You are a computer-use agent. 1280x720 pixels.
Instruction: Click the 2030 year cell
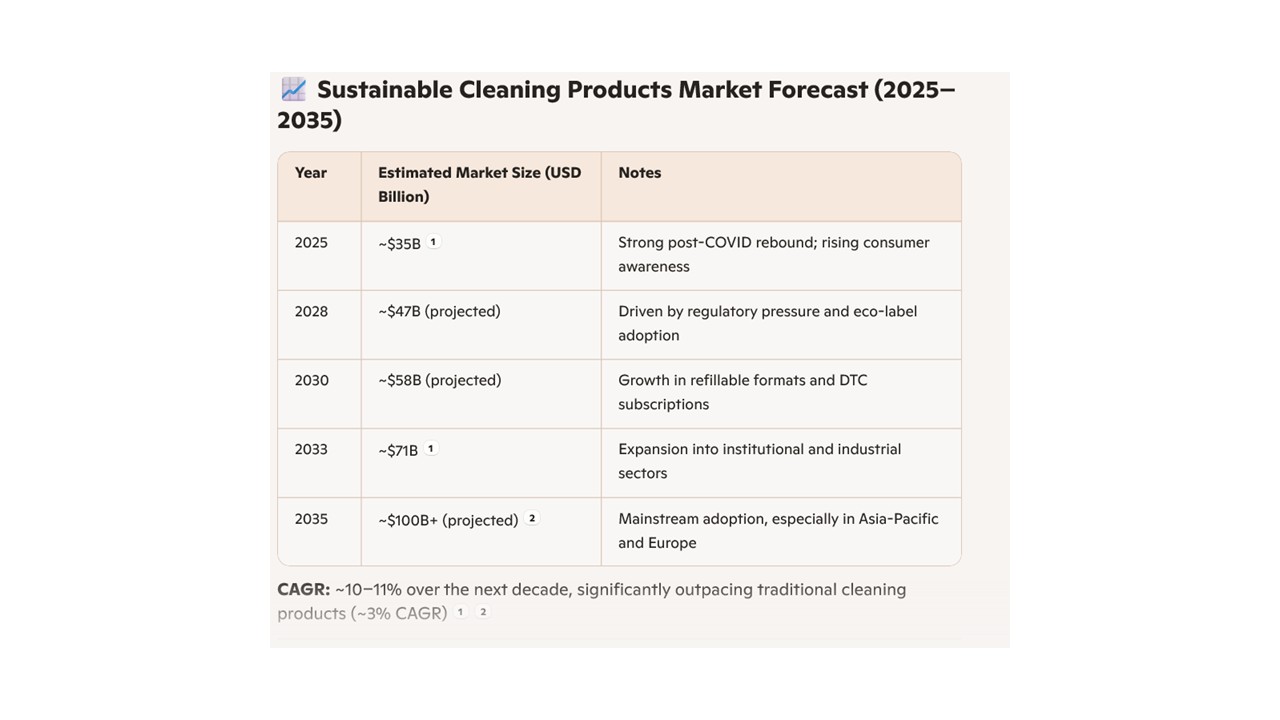(311, 381)
